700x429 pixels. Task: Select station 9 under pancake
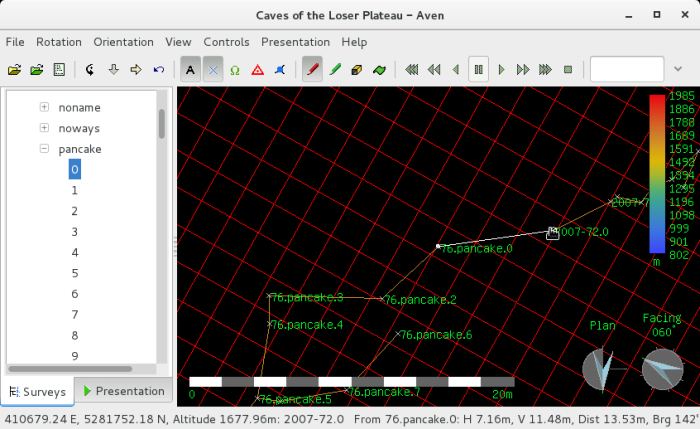(75, 356)
